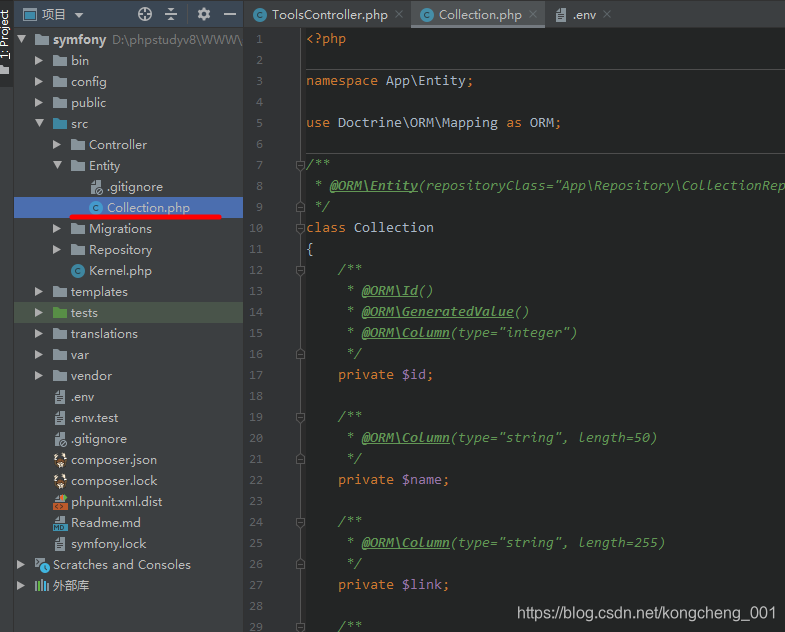
Task: Click the Kernel.php class file icon
Action: click(78, 271)
